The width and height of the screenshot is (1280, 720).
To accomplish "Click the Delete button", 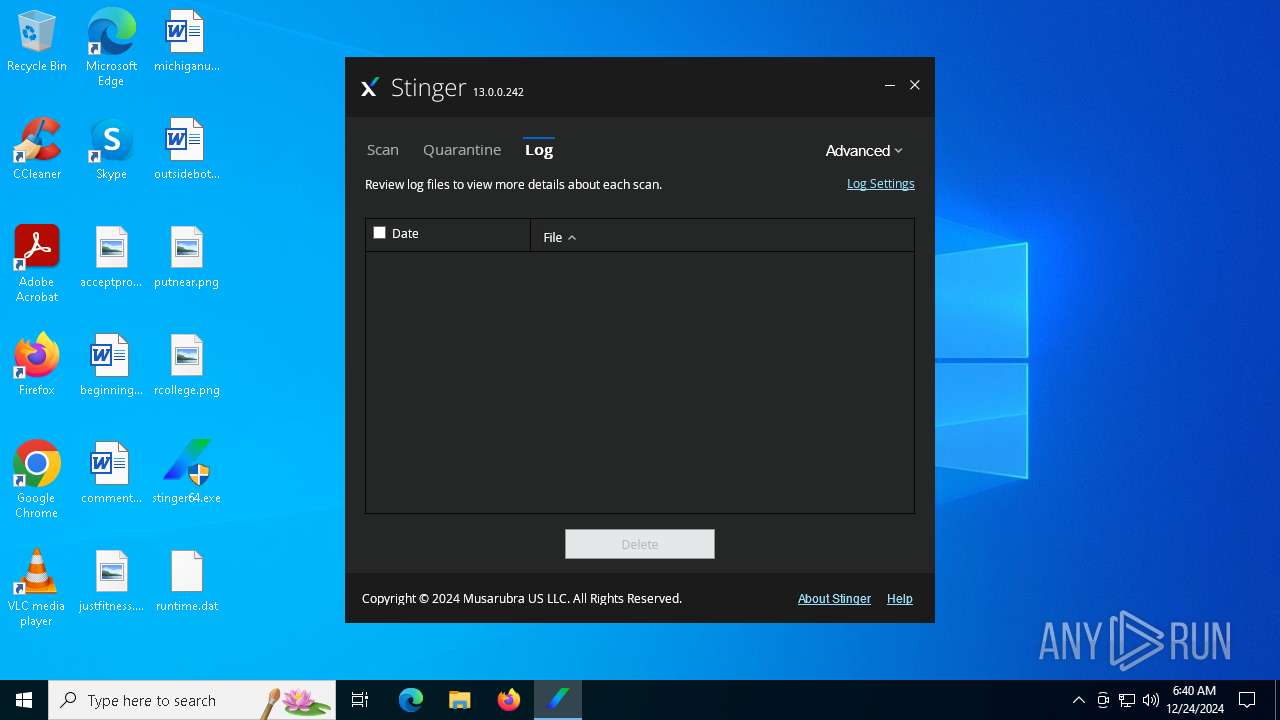I will [640, 544].
